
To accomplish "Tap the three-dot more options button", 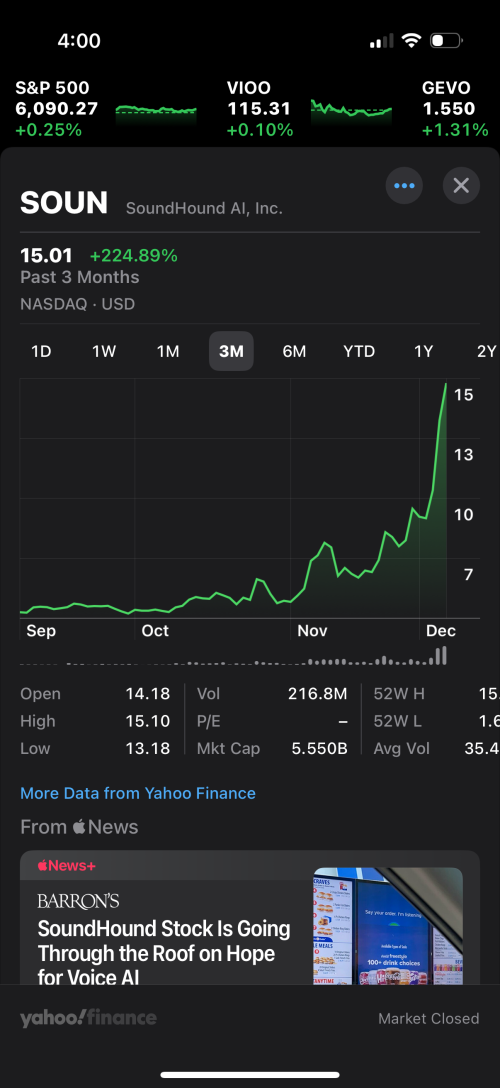I will [404, 185].
